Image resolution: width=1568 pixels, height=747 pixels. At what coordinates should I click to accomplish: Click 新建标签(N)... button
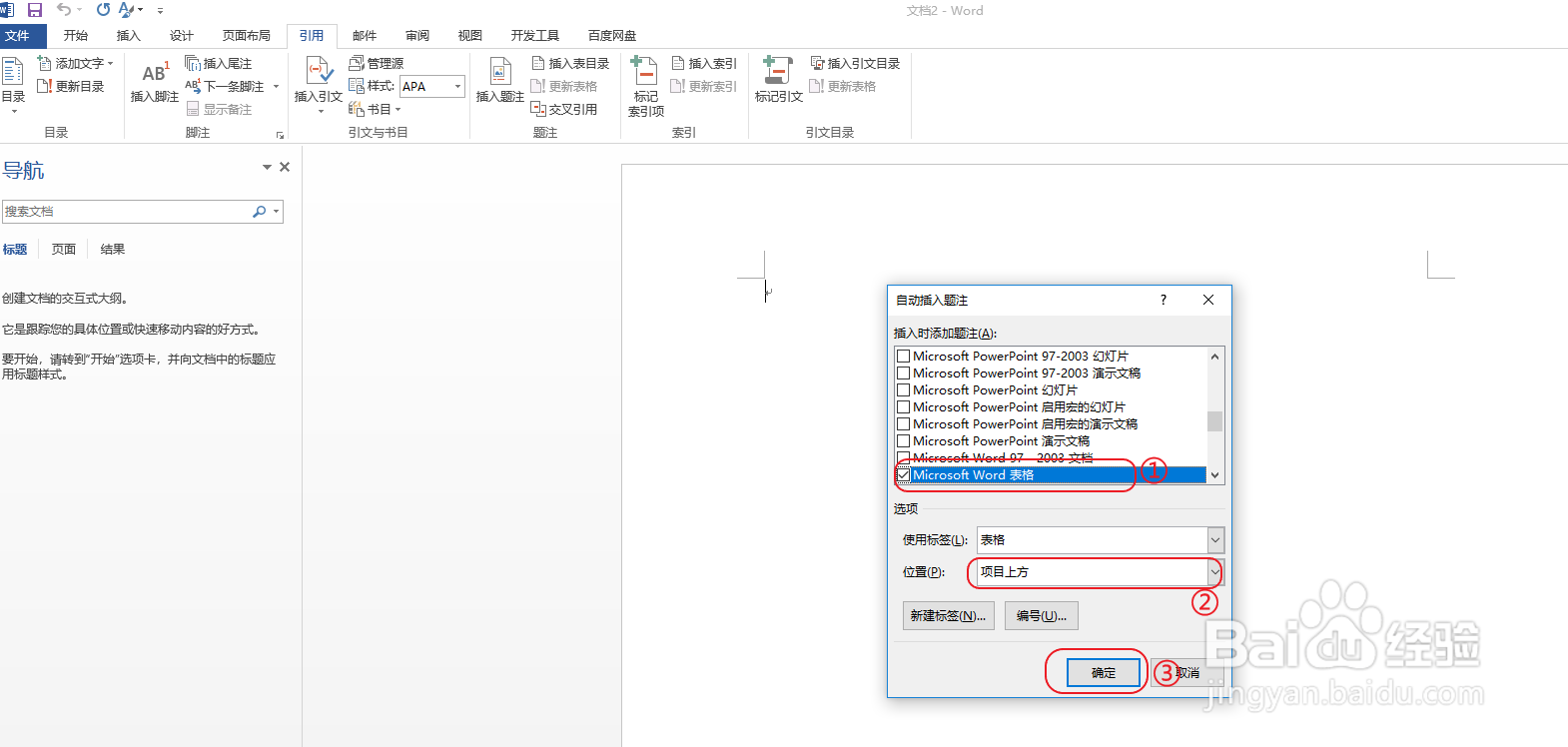point(948,615)
